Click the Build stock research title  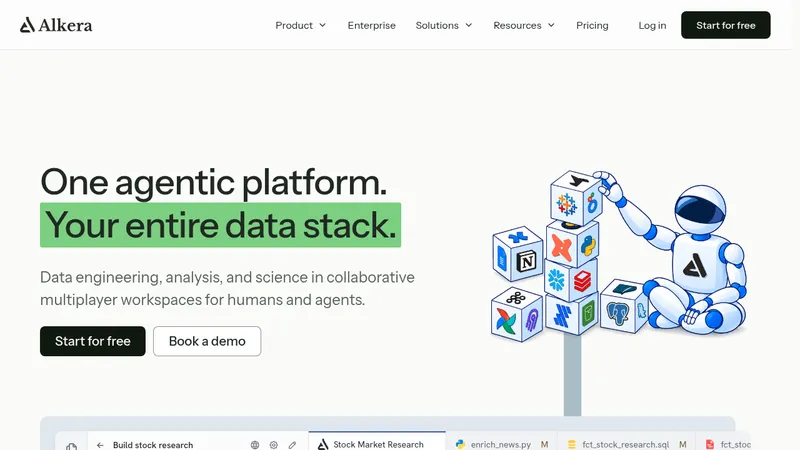[153, 445]
